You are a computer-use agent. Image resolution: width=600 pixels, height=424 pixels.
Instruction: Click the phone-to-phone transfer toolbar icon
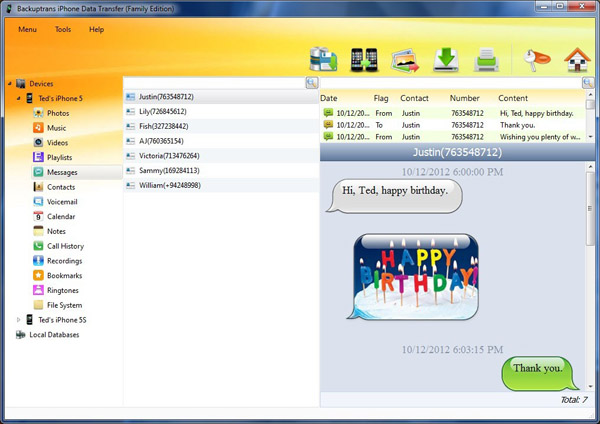[364, 60]
